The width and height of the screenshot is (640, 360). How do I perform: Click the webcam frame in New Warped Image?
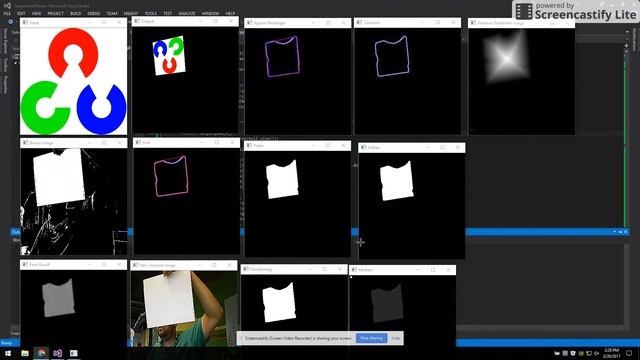click(x=184, y=308)
